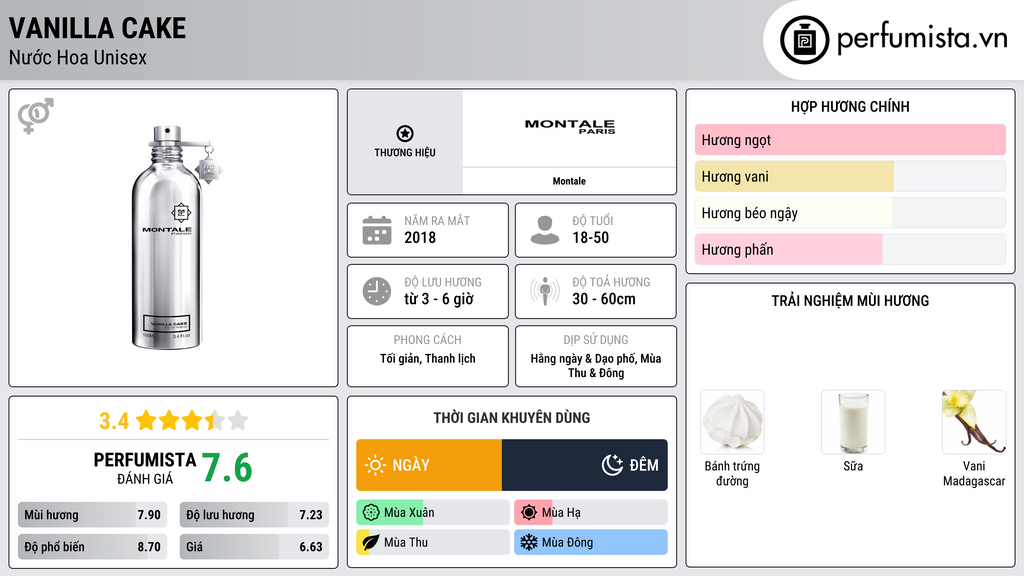This screenshot has width=1024, height=576.
Task: Click the Hương ngọt accord bar
Action: (850, 140)
